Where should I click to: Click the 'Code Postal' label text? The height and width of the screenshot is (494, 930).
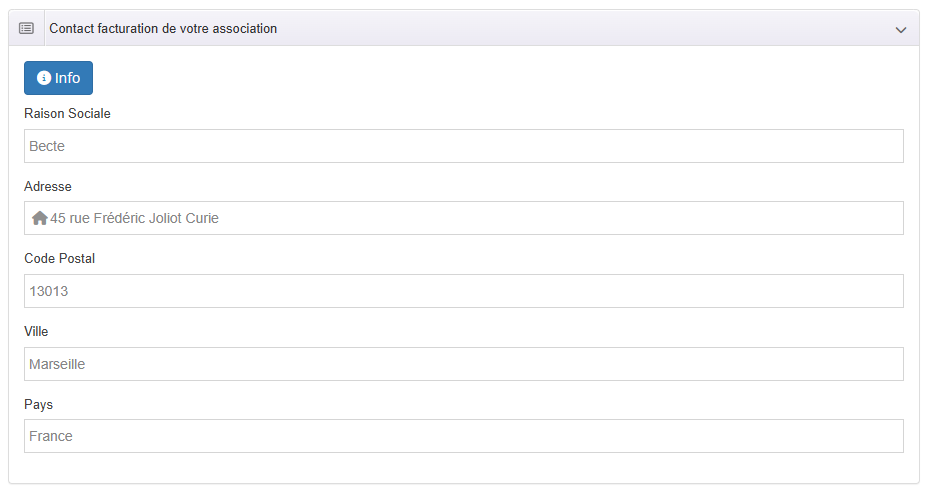60,259
